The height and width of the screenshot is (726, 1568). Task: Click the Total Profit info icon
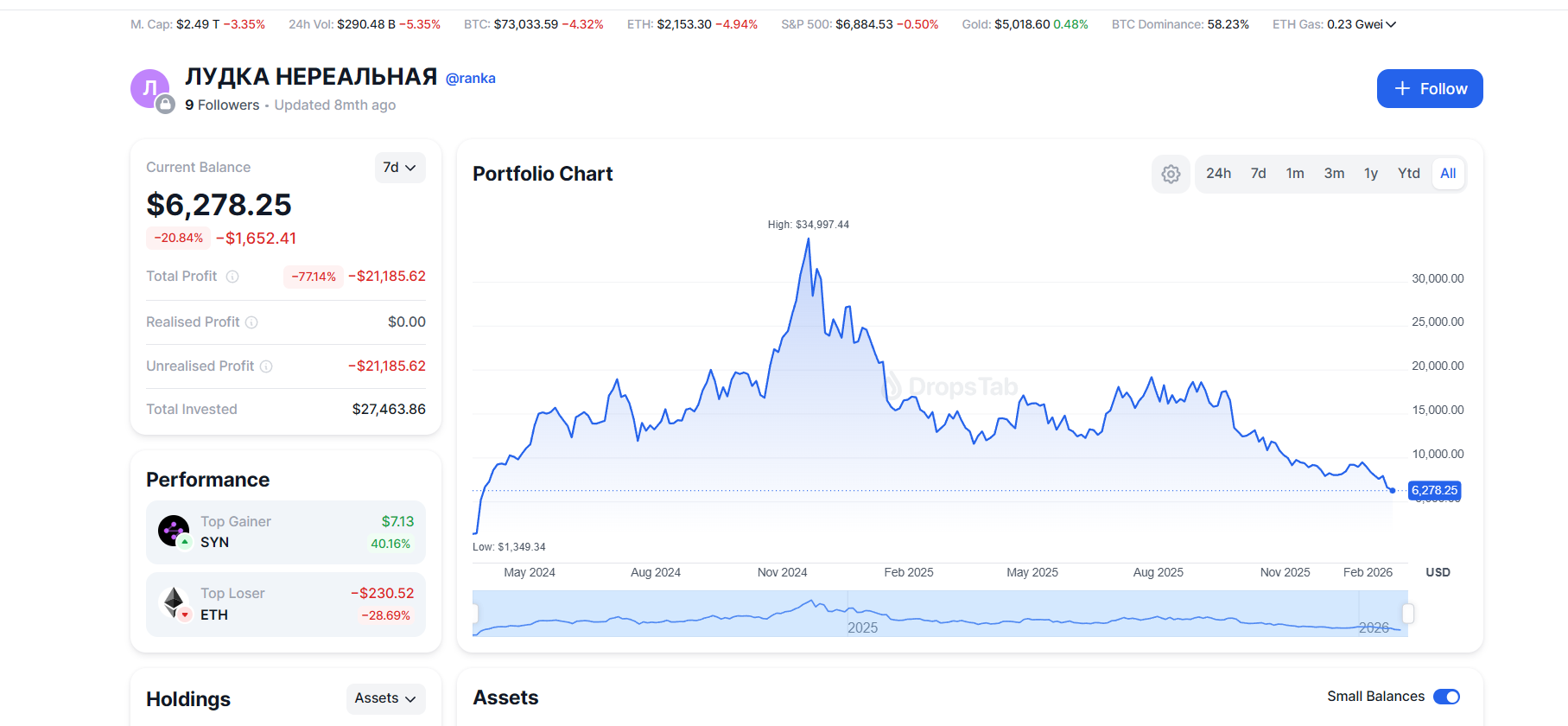[x=232, y=277]
